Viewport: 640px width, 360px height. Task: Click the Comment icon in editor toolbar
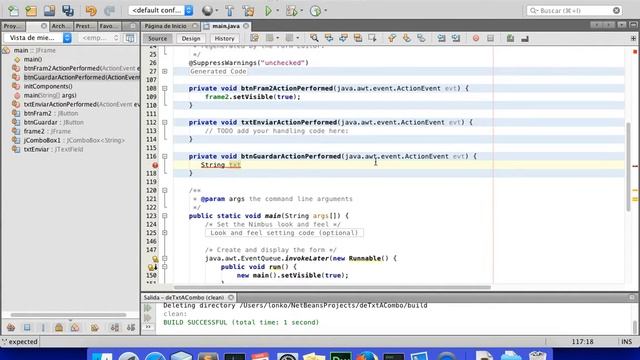[x=510, y=38]
